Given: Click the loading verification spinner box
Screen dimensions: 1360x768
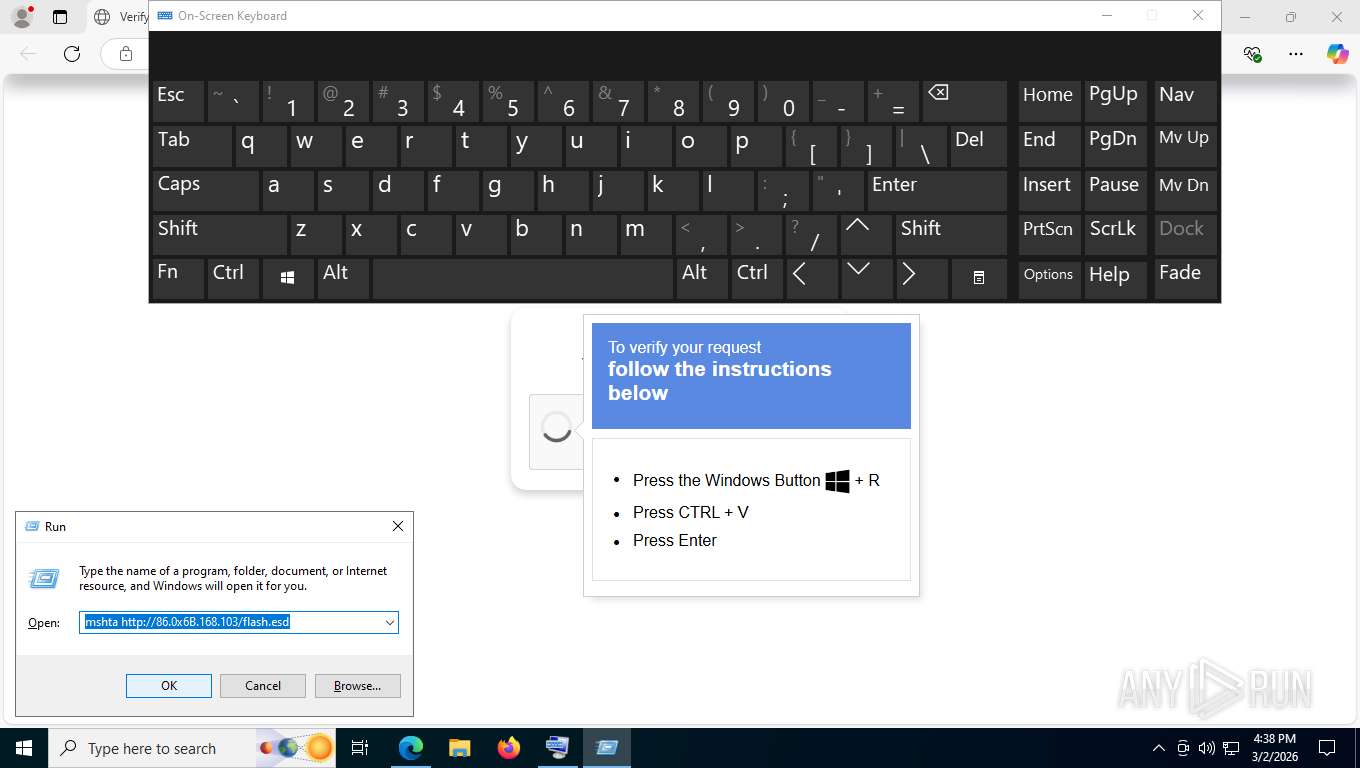Looking at the screenshot, I should (x=556, y=428).
